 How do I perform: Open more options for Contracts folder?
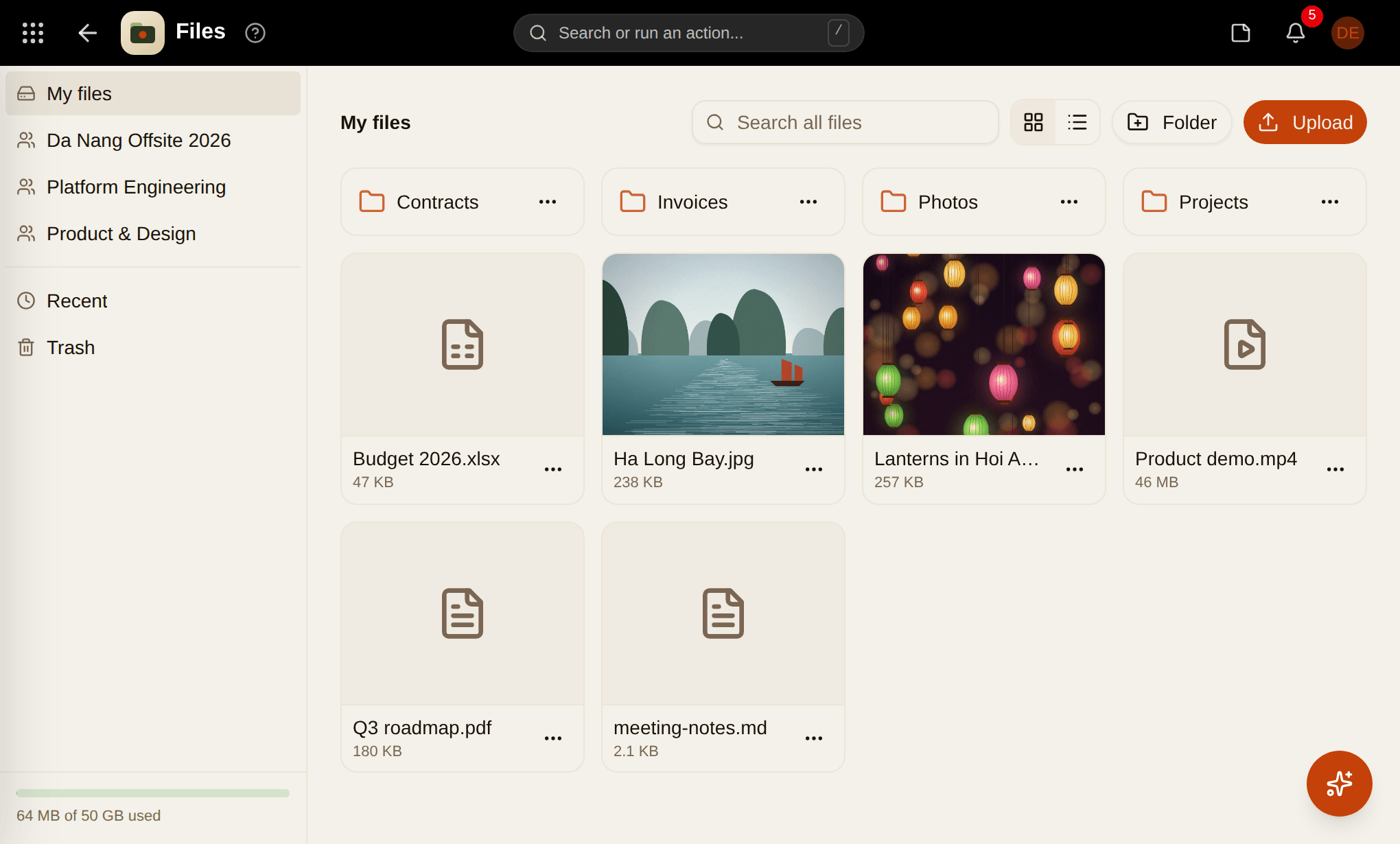(548, 202)
